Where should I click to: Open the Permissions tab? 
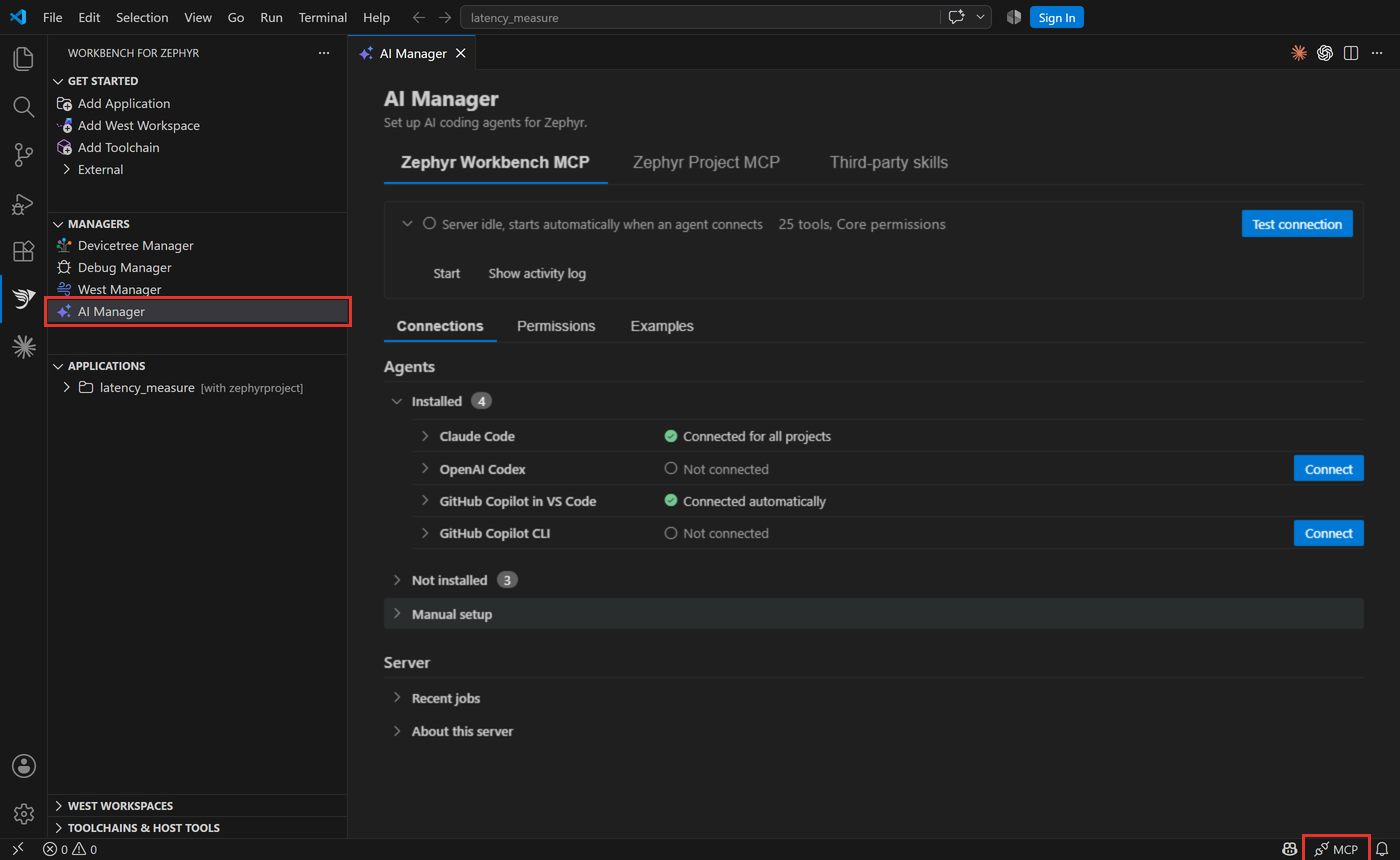pyautogui.click(x=556, y=326)
